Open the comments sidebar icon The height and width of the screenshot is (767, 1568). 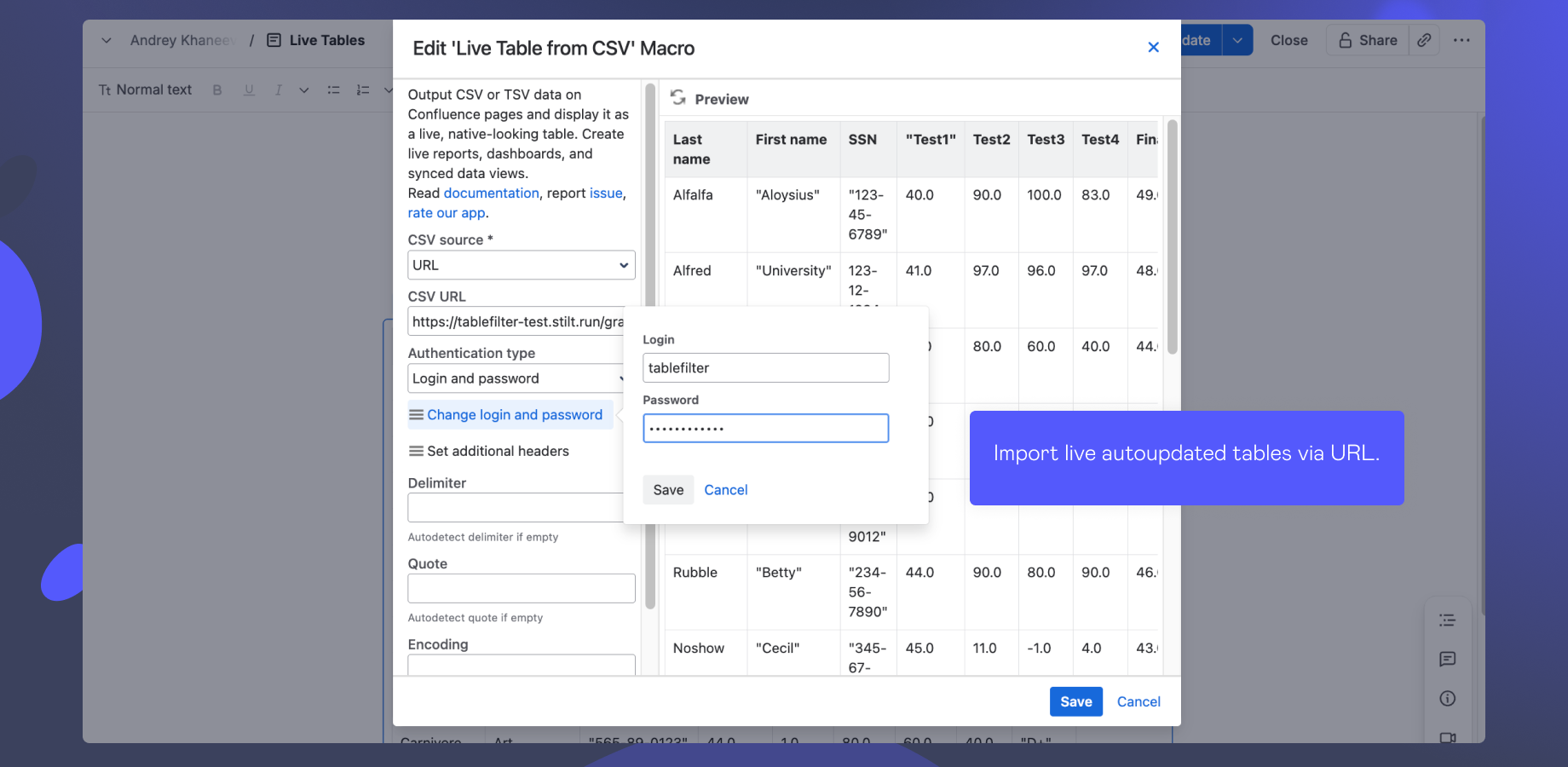(1447, 659)
